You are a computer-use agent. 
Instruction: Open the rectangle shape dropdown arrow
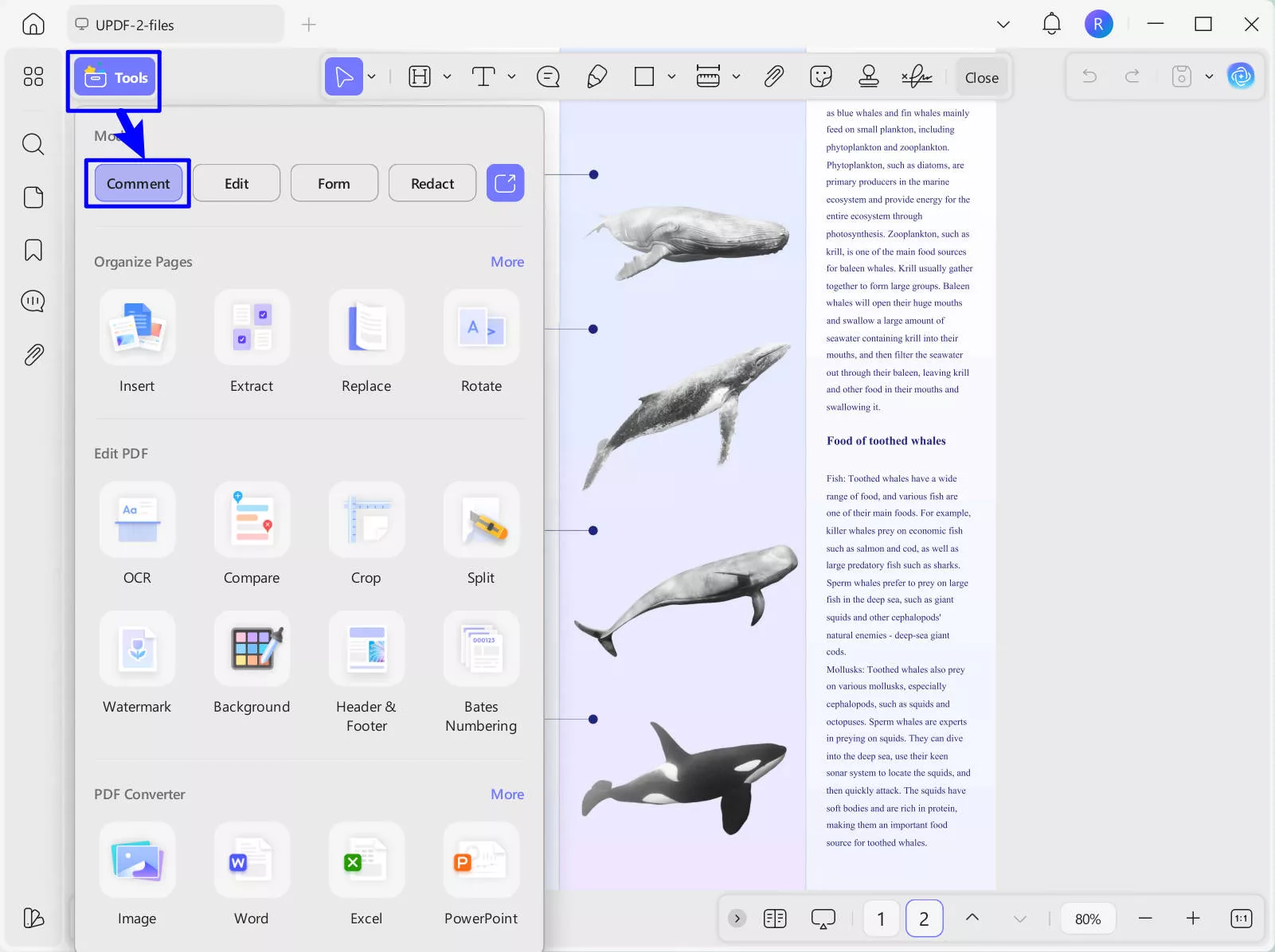pyautogui.click(x=671, y=77)
